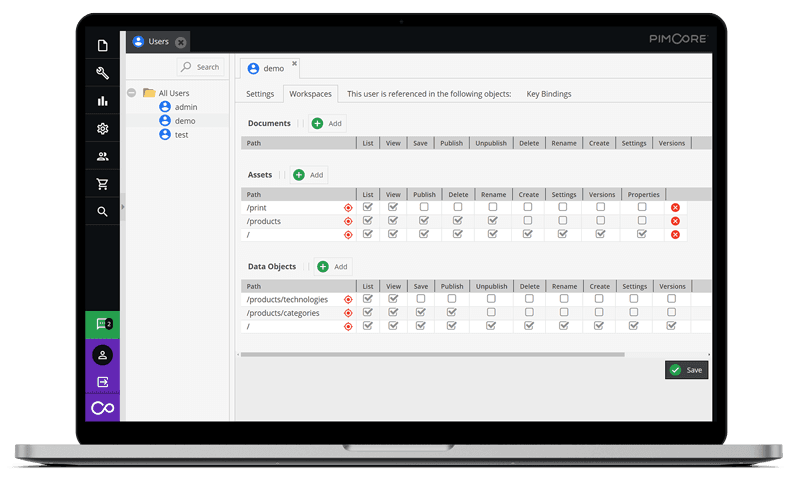Image resolution: width=800 pixels, height=487 pixels.
Task: Select the Users main tab
Action: [158, 42]
